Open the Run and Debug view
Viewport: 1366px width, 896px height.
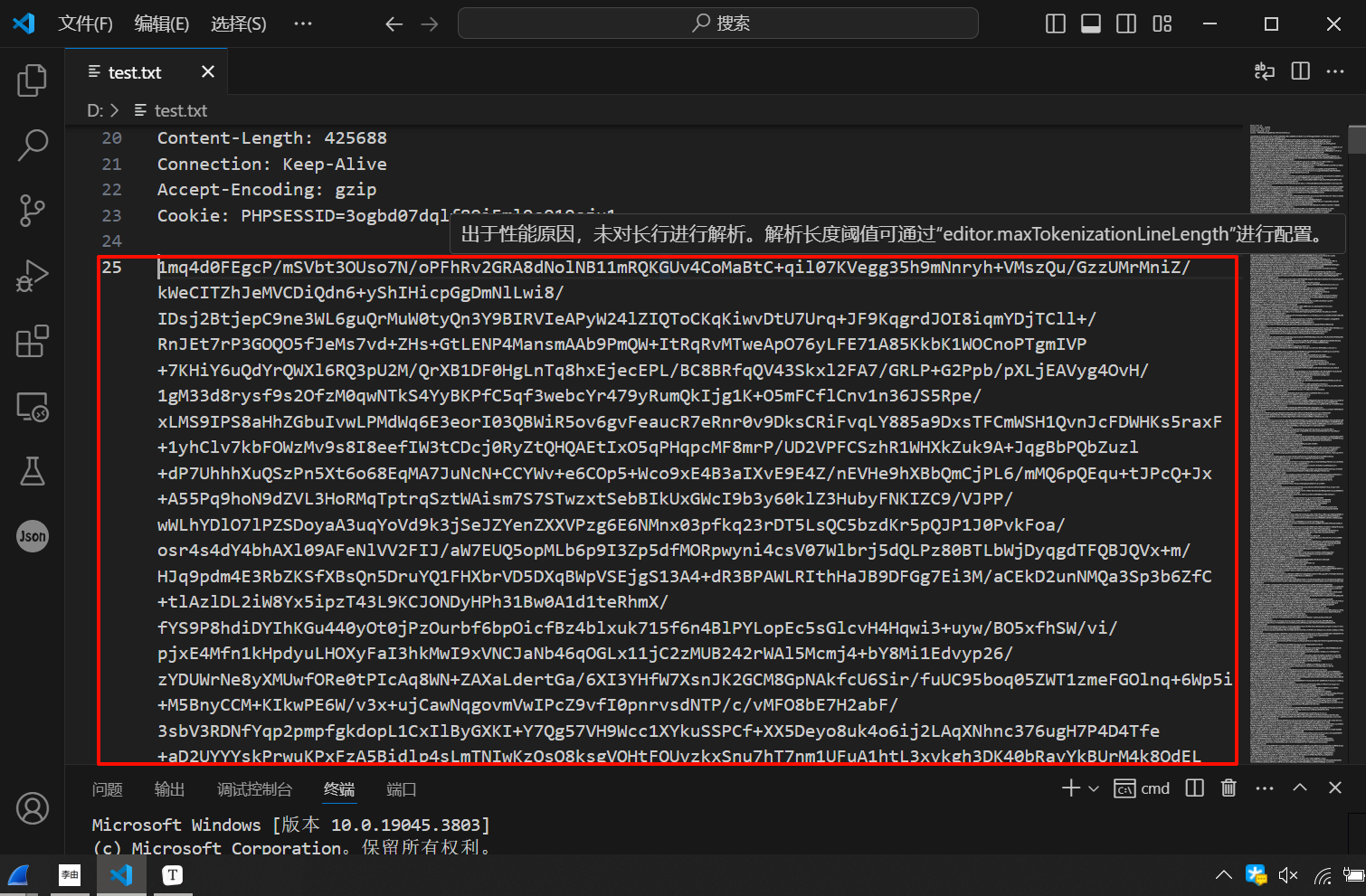pyautogui.click(x=32, y=276)
